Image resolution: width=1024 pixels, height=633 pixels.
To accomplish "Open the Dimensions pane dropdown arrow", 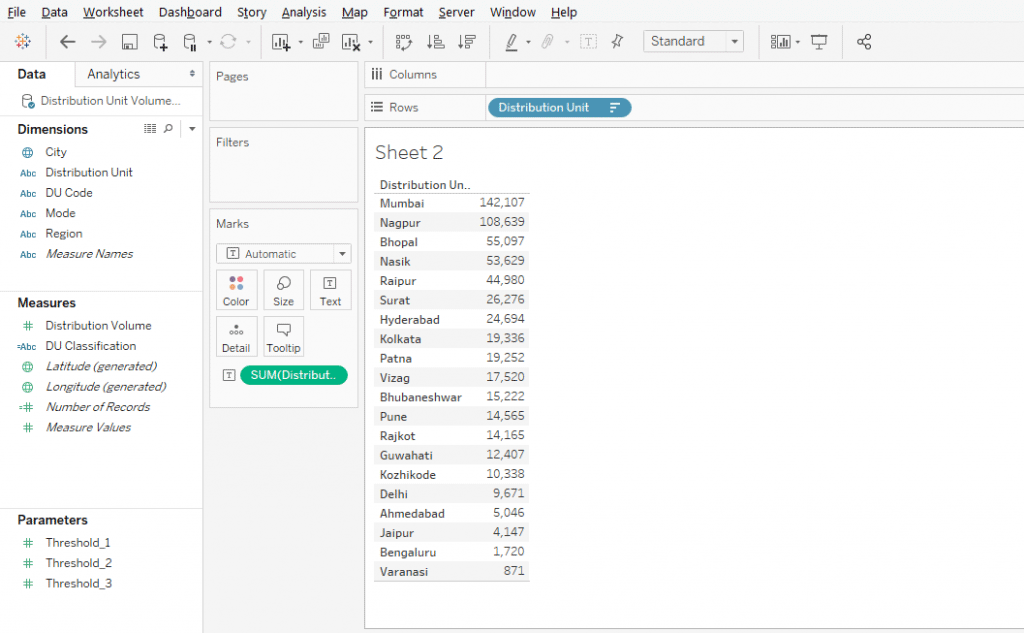I will (192, 129).
